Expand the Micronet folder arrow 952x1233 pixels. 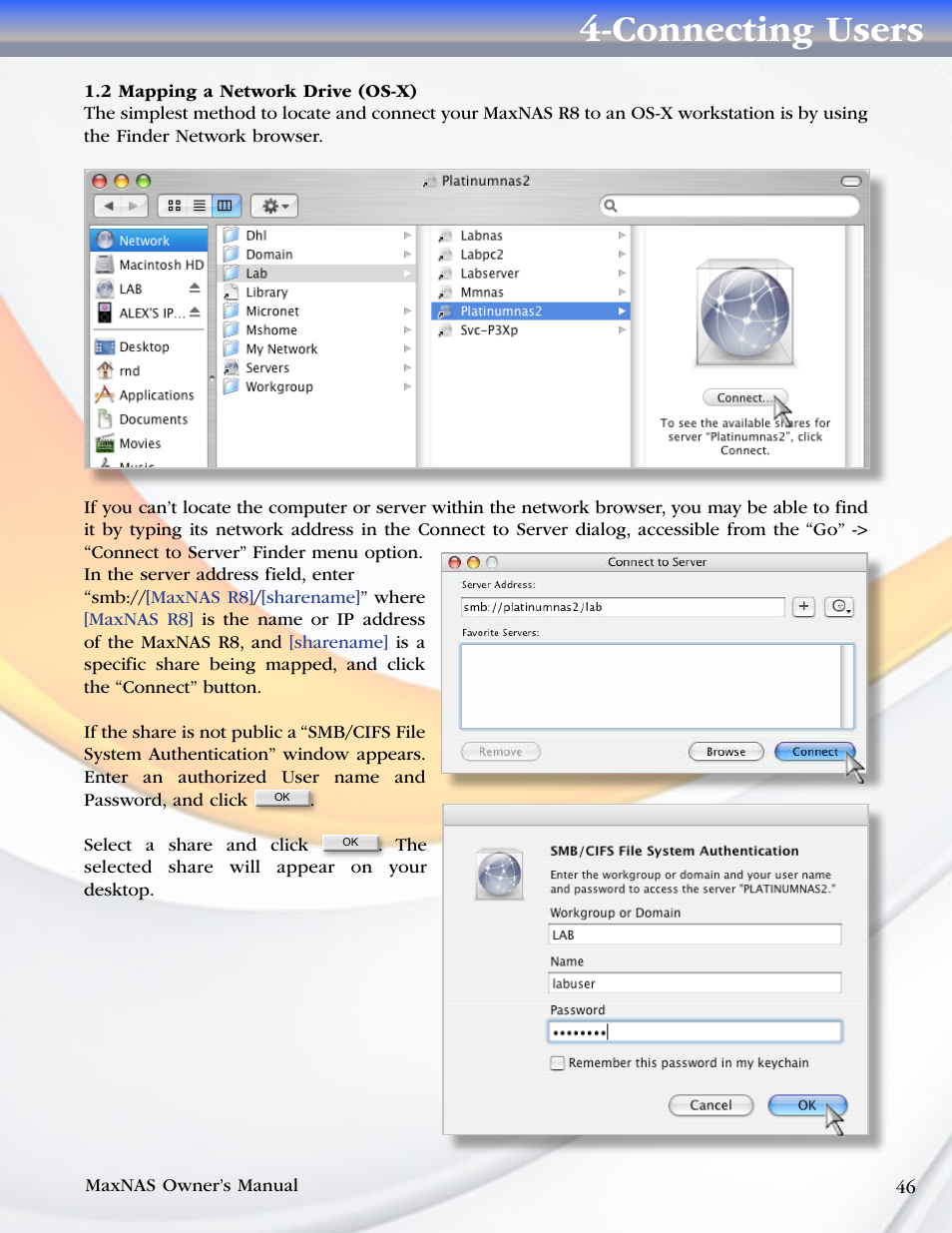(x=407, y=311)
